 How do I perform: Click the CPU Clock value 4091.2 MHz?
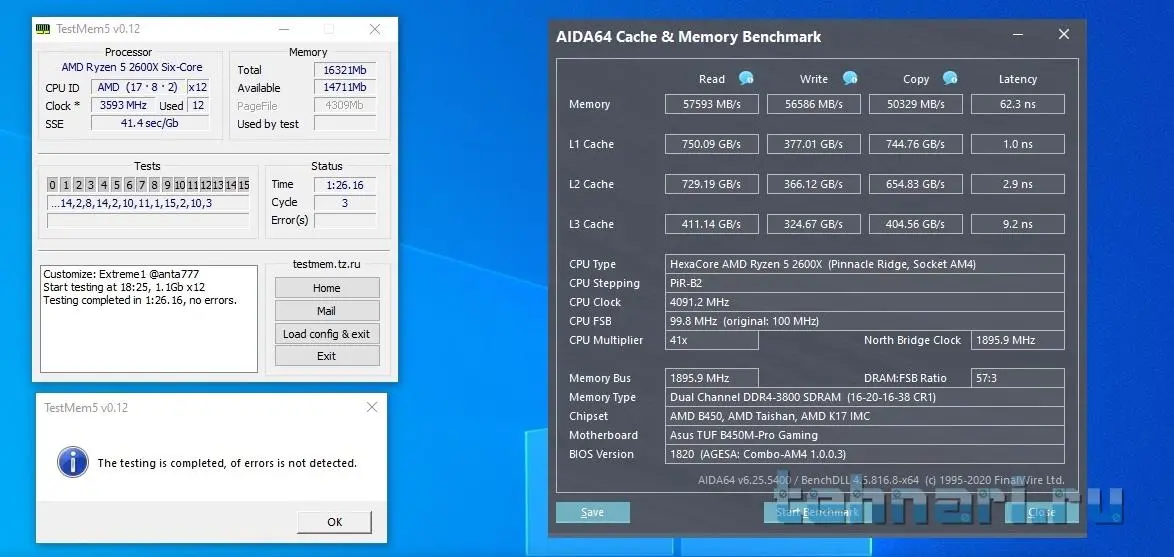(865, 302)
